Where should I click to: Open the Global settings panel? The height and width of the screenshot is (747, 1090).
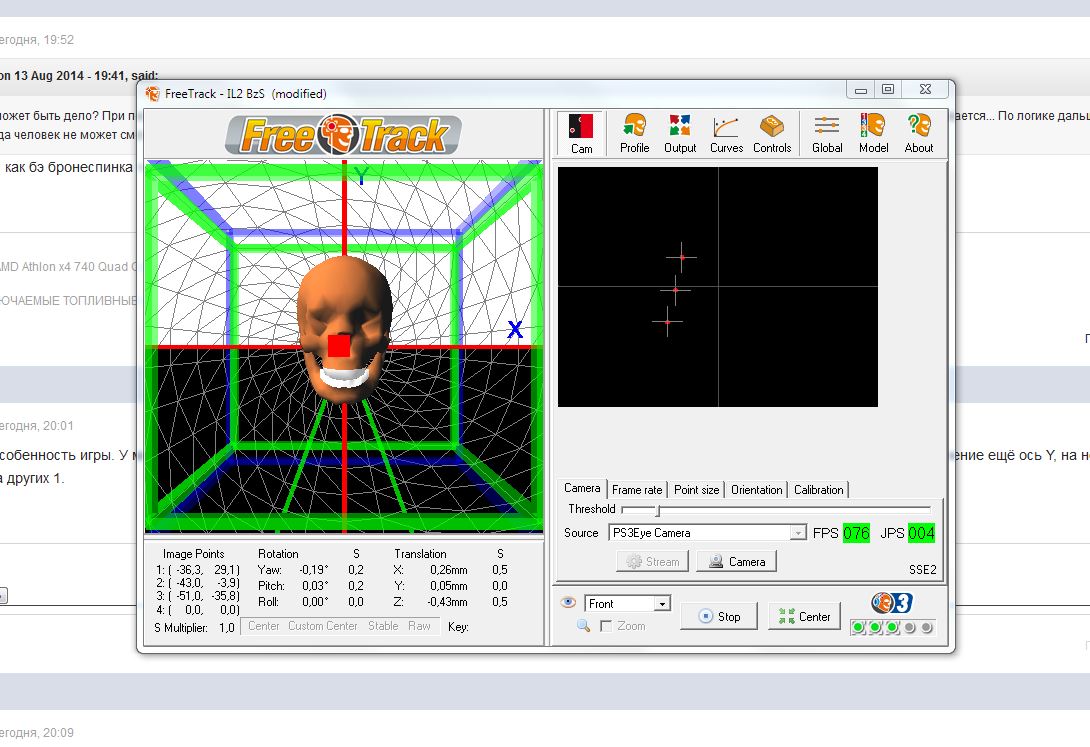[827, 133]
